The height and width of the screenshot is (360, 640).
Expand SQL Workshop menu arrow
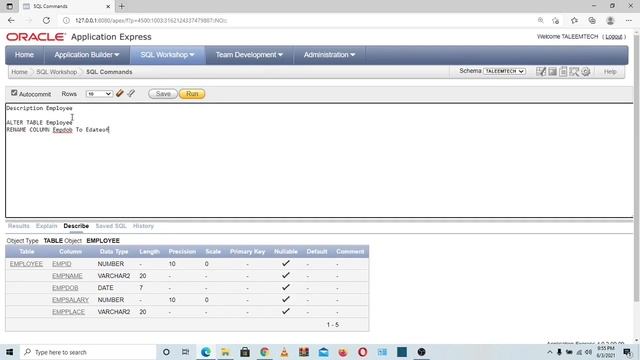click(192, 55)
